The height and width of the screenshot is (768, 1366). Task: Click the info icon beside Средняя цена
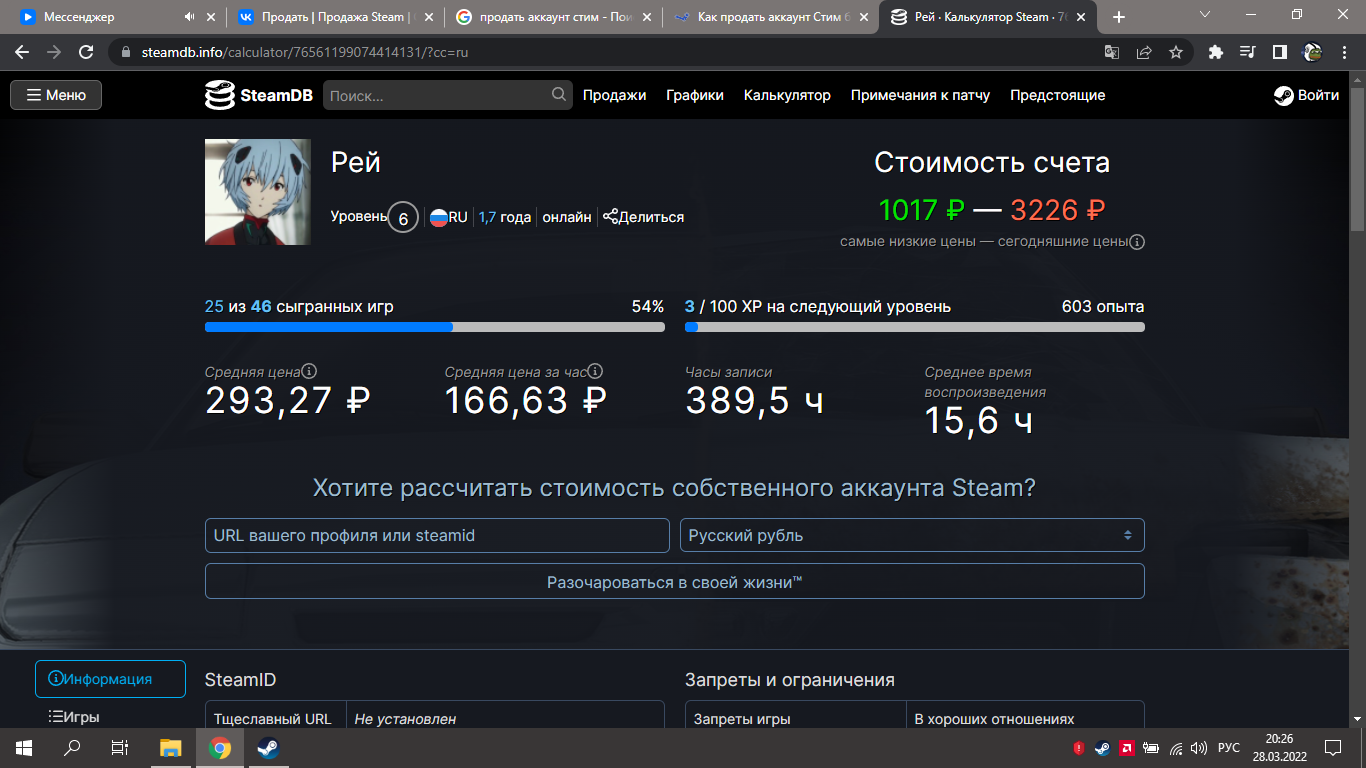point(310,371)
